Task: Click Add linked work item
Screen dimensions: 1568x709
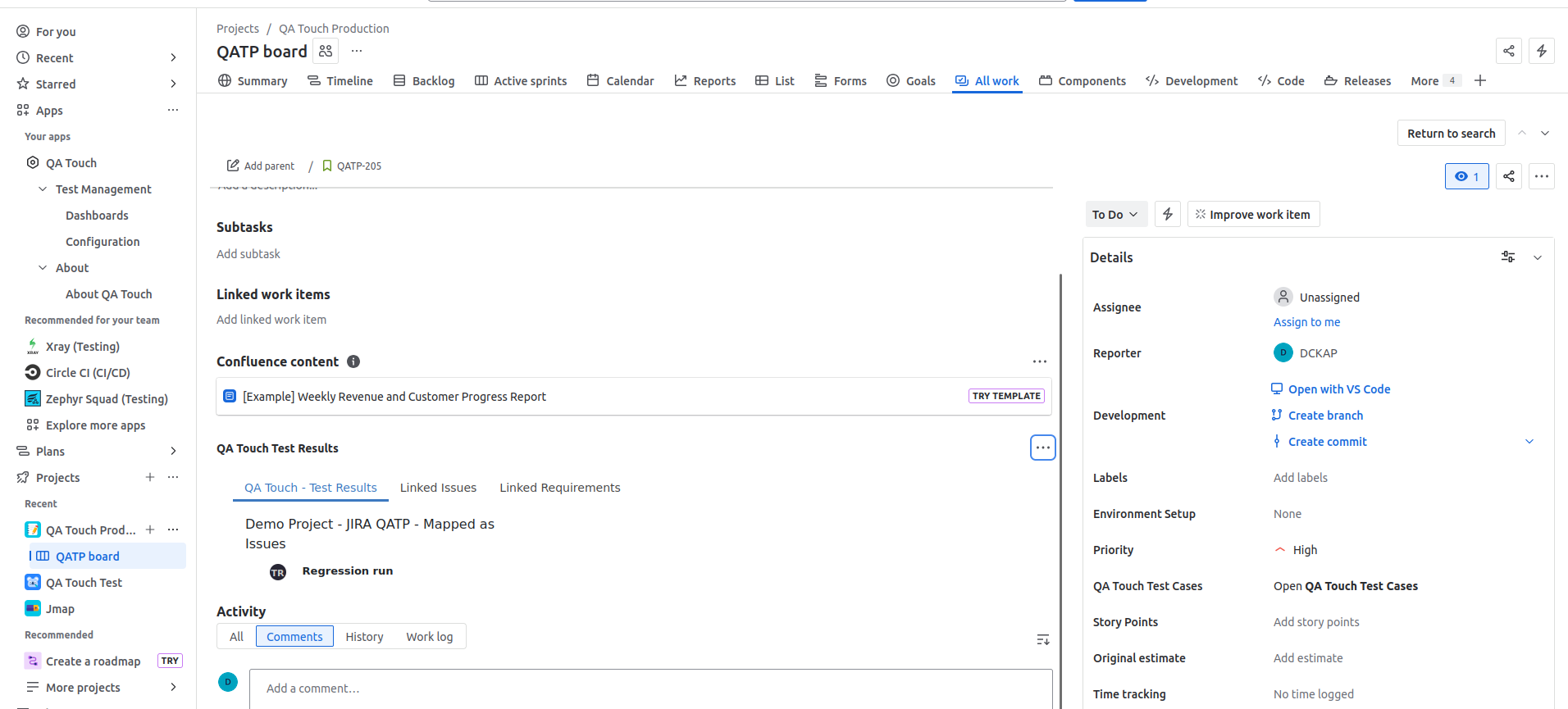Action: [x=271, y=320]
